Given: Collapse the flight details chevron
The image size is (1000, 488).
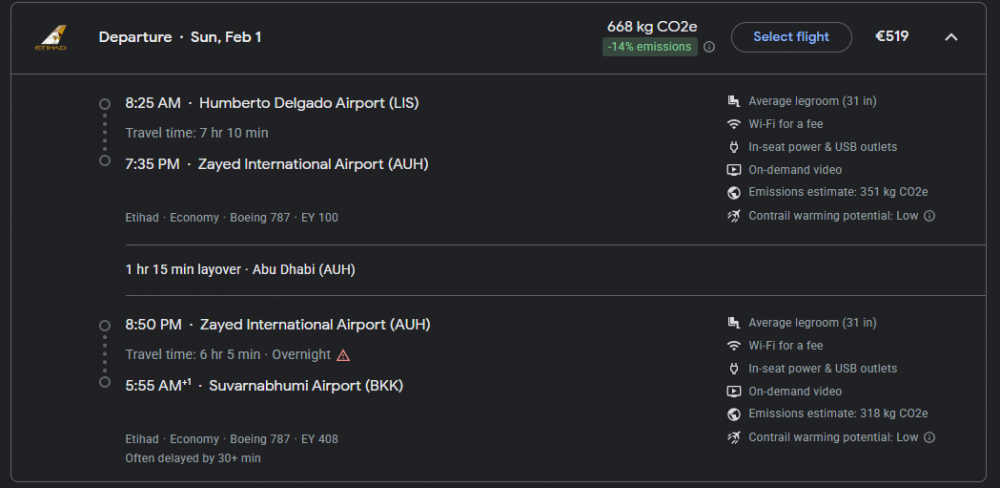Looking at the screenshot, I should tap(951, 37).
